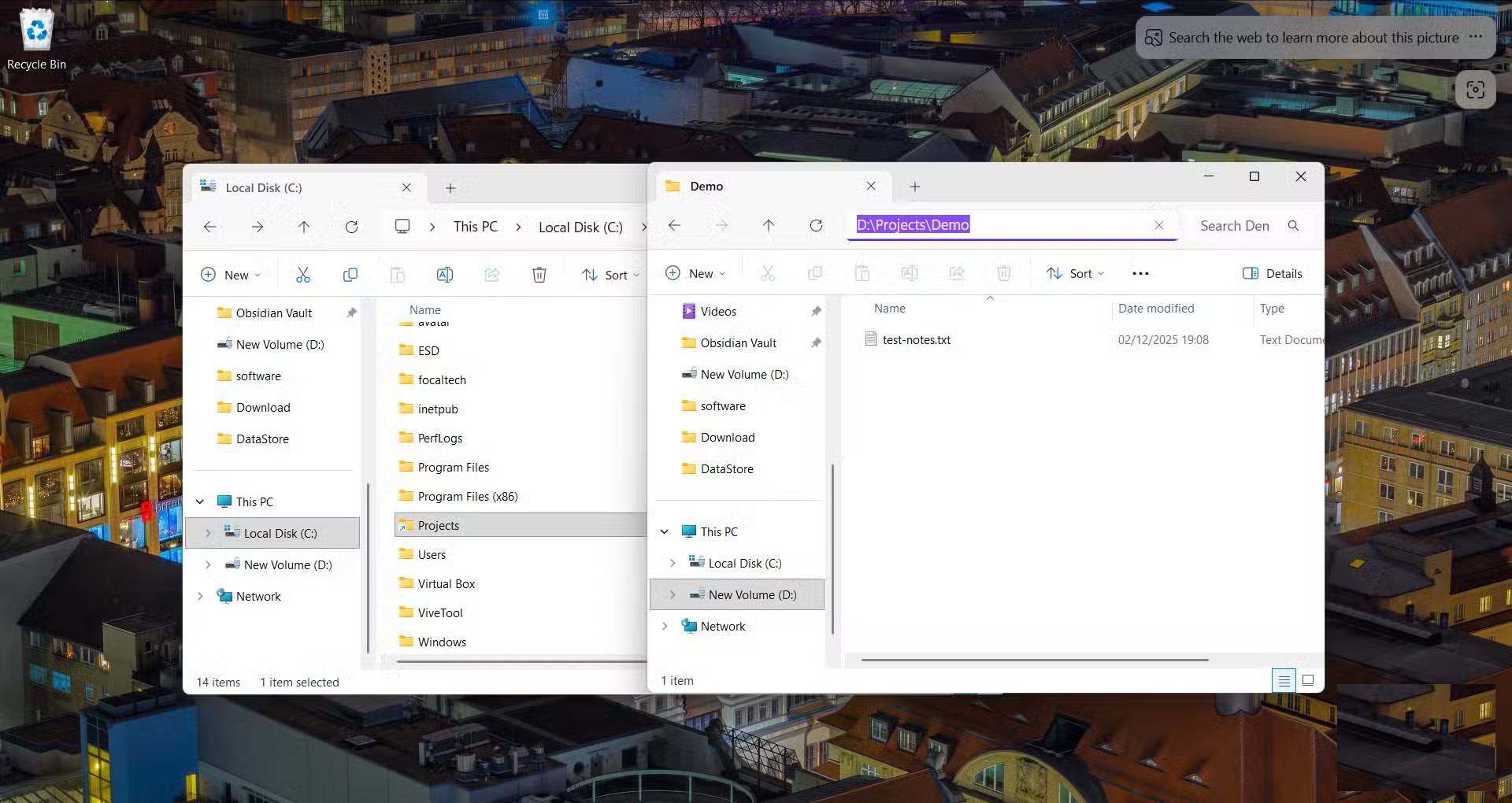Click the Copy icon in Local Disk window
This screenshot has height=803, width=1512.
tap(350, 275)
